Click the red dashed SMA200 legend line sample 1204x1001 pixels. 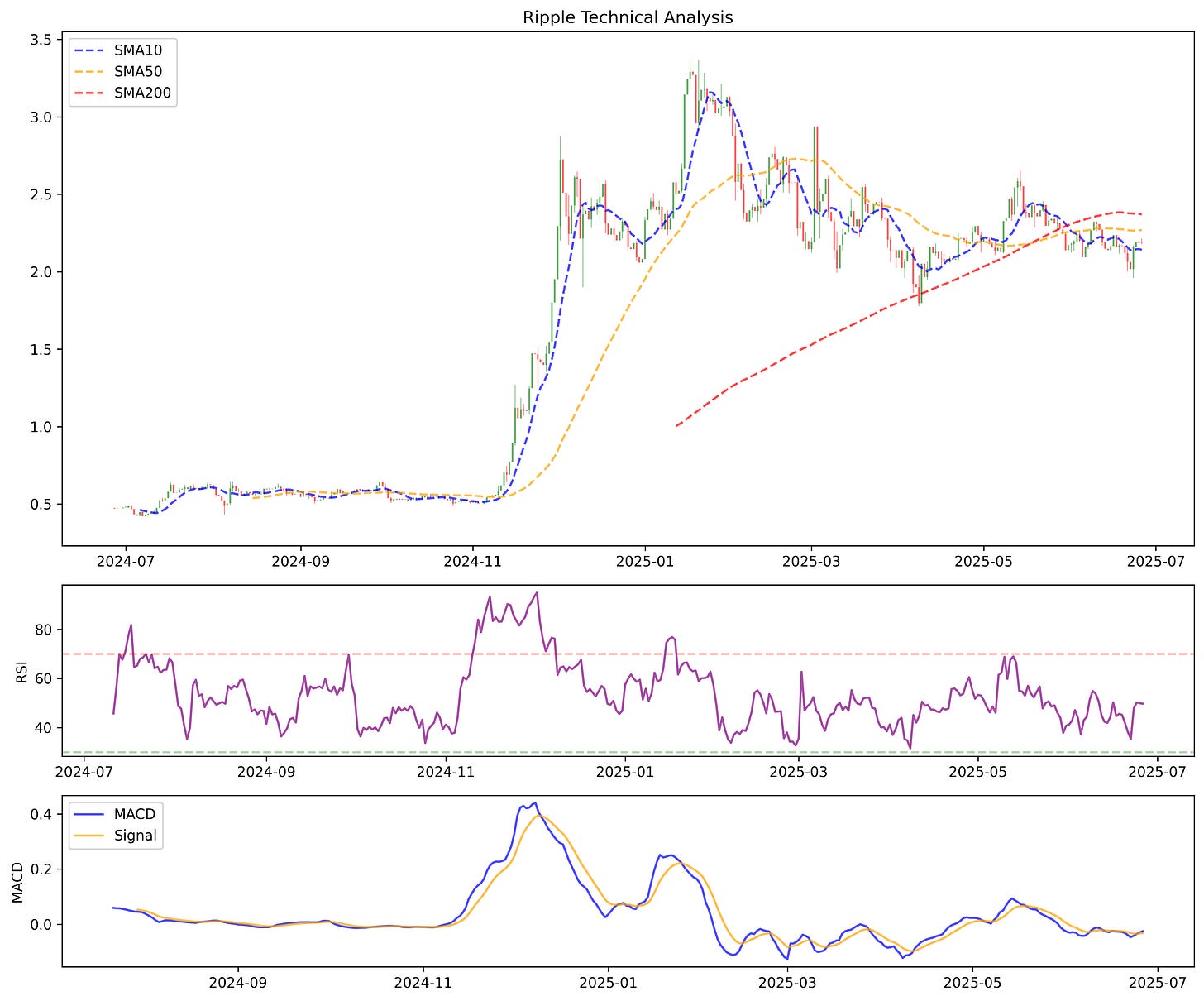[90, 93]
